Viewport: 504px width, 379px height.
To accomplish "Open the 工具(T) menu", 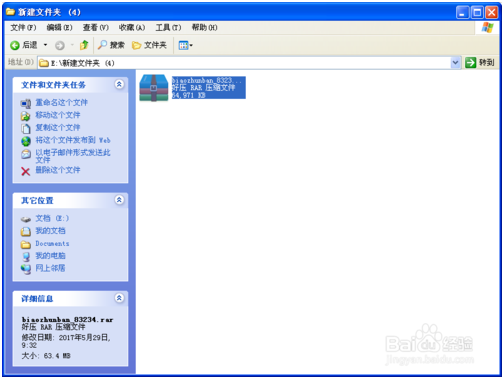I will [168, 28].
